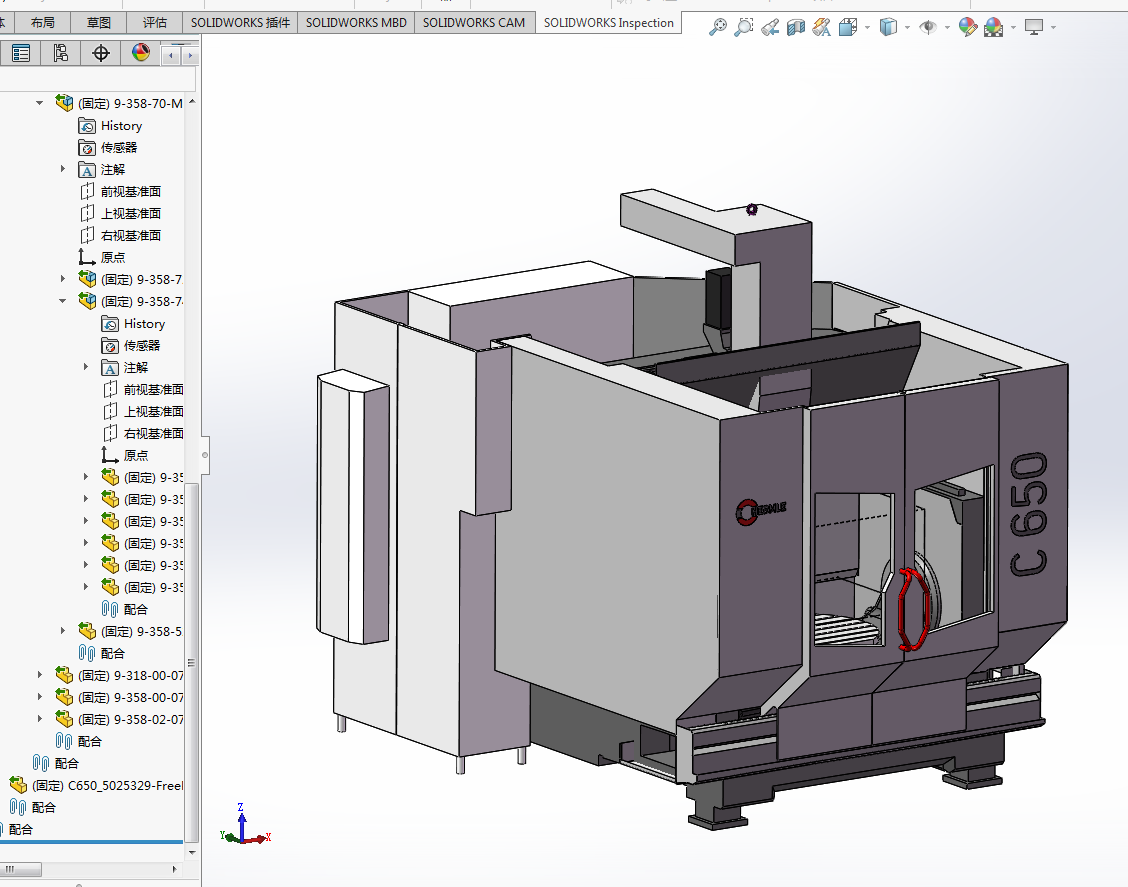Open View Settings dropdown arrow
This screenshot has height=887, width=1128.
pos(1053,27)
